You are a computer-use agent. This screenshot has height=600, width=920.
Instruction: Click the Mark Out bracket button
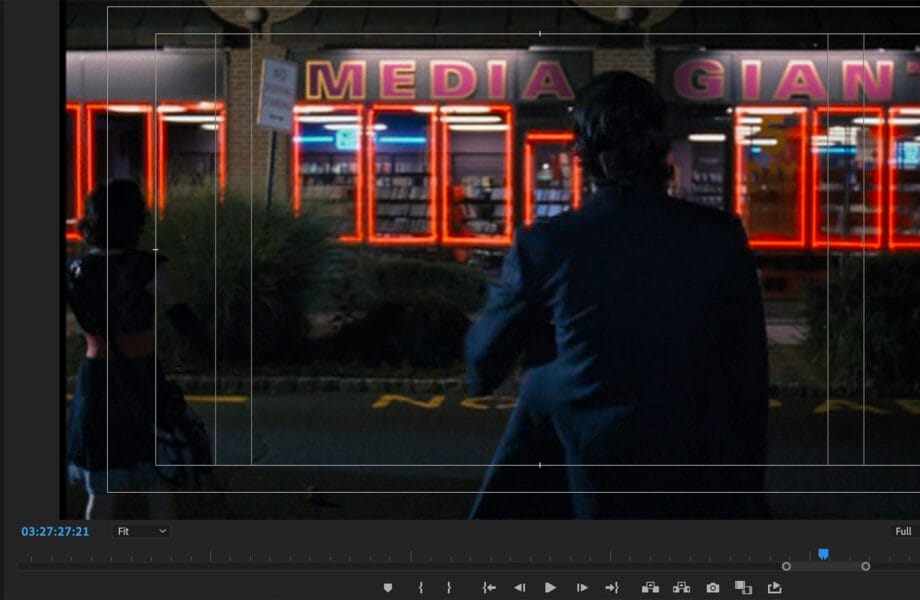tap(449, 587)
